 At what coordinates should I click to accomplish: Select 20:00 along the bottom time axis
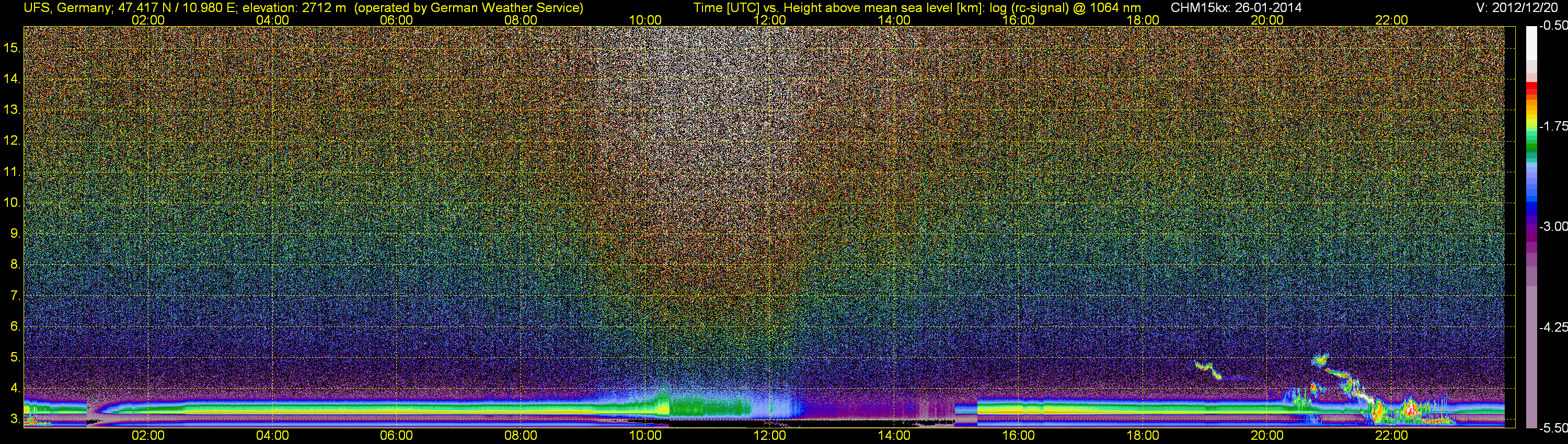click(x=1267, y=436)
